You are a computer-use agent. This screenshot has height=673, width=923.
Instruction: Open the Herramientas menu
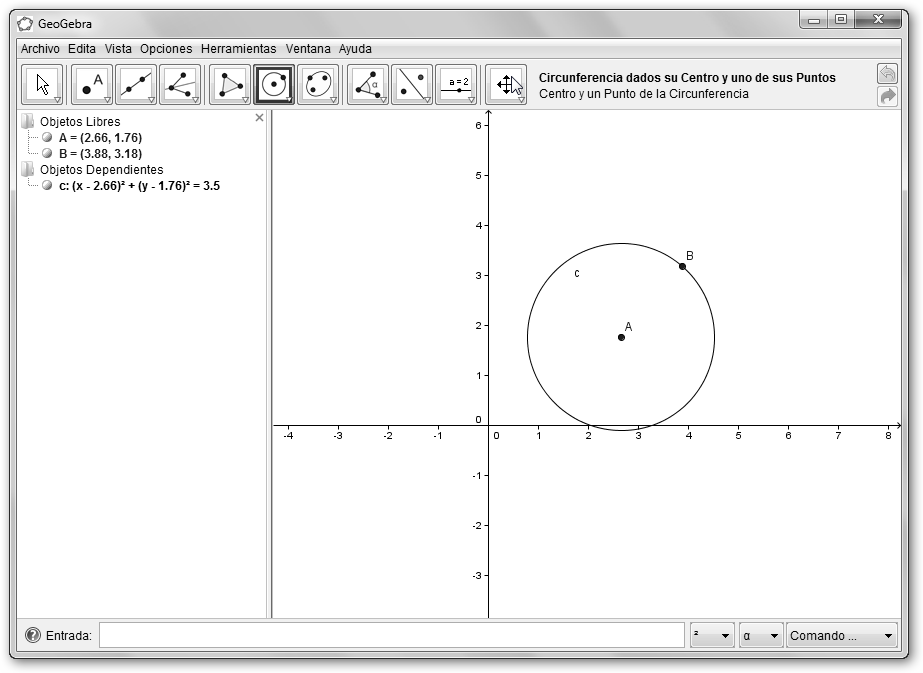tap(238, 48)
